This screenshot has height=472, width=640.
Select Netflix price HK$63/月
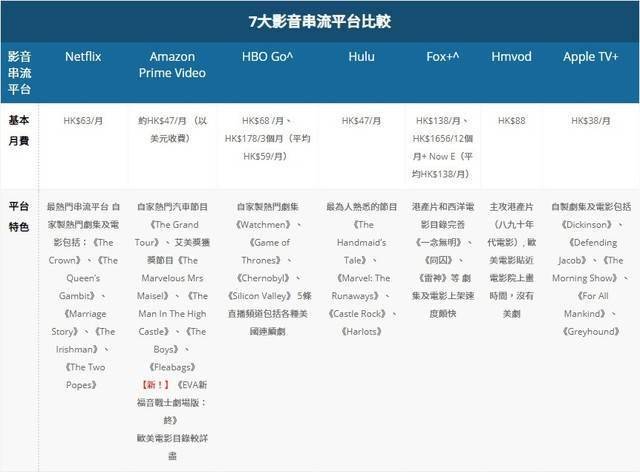[x=83, y=121]
